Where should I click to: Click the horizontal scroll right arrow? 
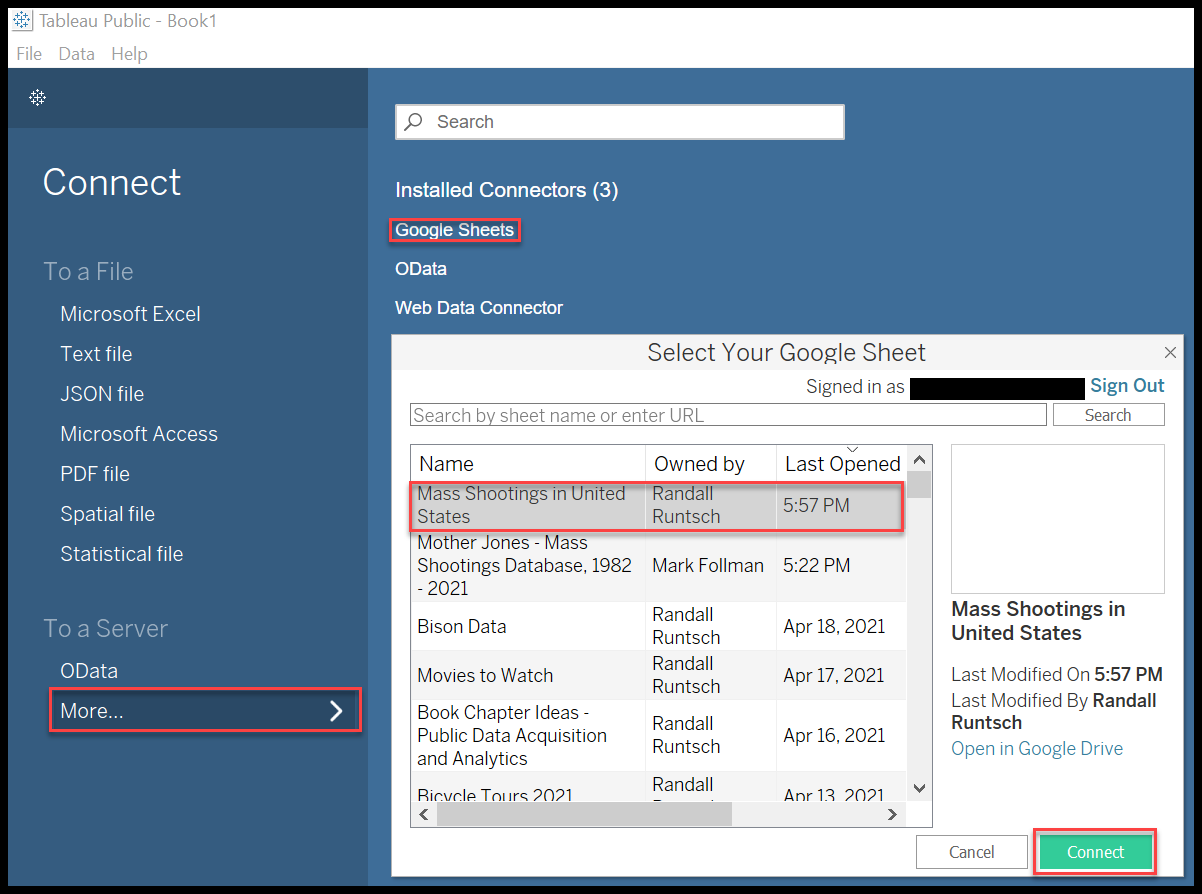pyautogui.click(x=894, y=815)
